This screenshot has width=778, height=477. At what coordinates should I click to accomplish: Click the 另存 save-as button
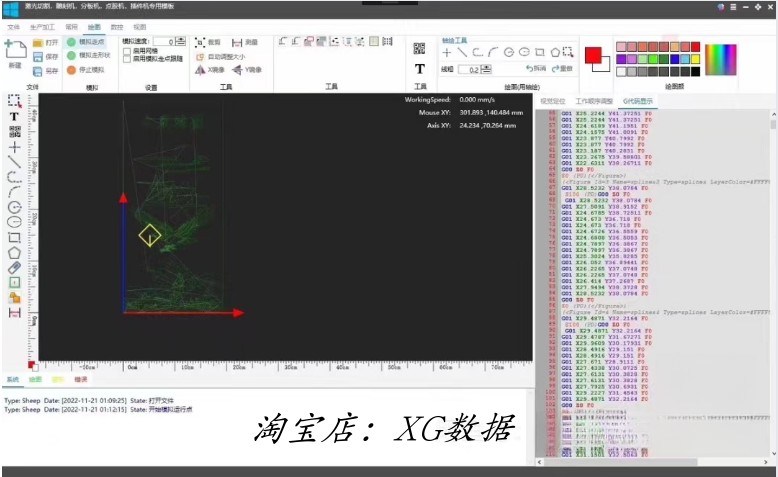click(x=45, y=71)
